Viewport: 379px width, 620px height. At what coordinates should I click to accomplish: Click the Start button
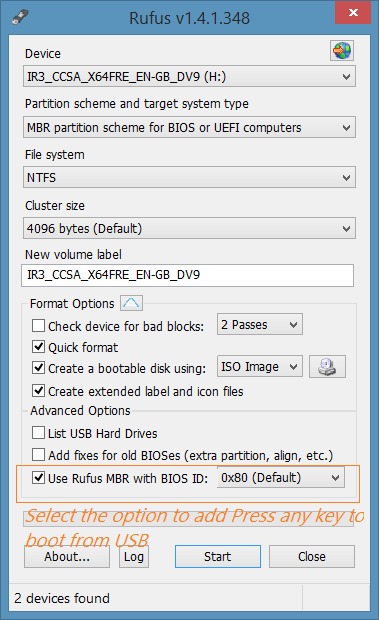coord(218,557)
